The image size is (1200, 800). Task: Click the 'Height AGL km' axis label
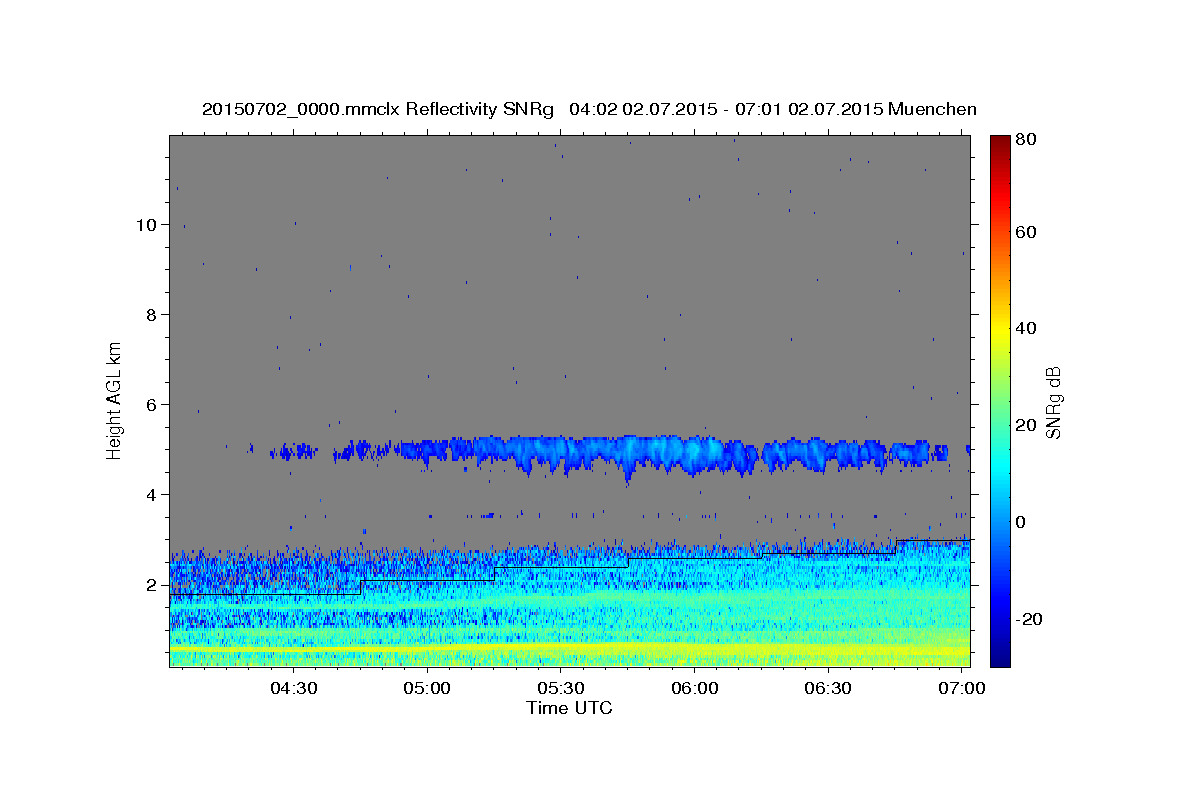click(x=115, y=400)
